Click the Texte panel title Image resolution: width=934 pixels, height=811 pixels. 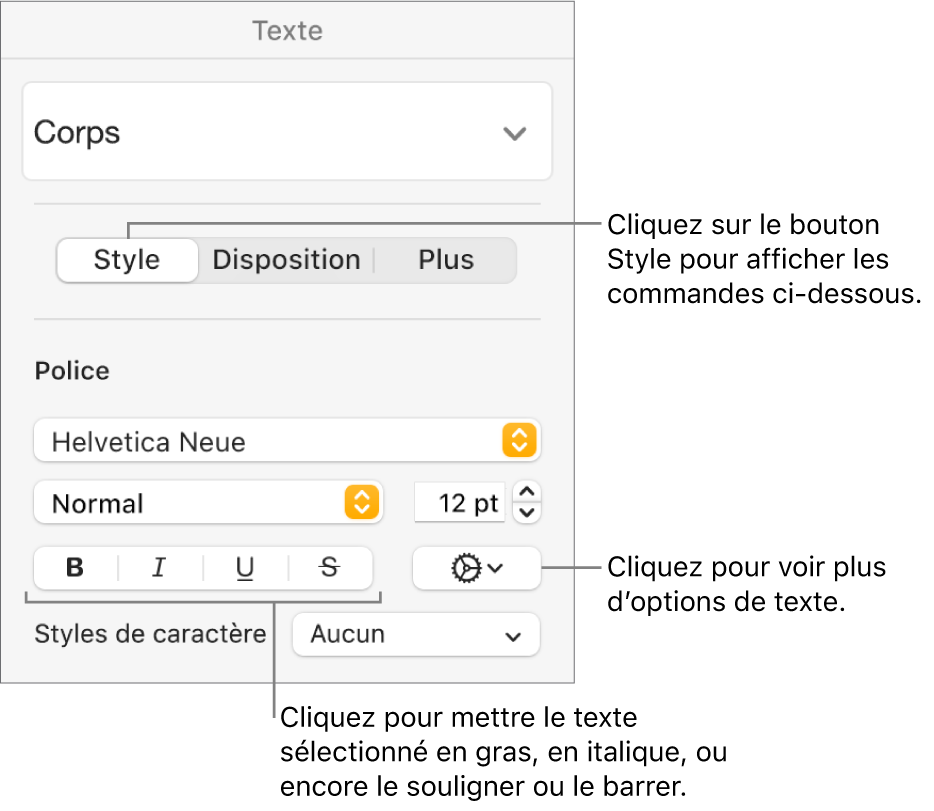pyautogui.click(x=287, y=31)
